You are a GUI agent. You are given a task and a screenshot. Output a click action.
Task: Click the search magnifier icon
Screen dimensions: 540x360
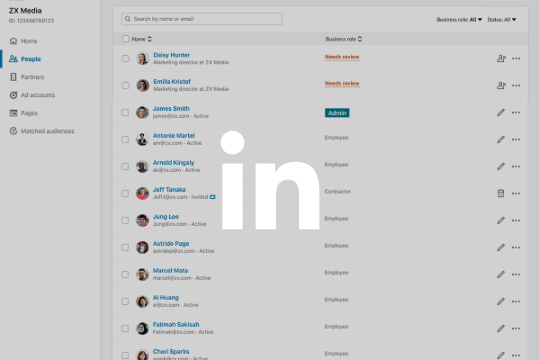tap(128, 19)
